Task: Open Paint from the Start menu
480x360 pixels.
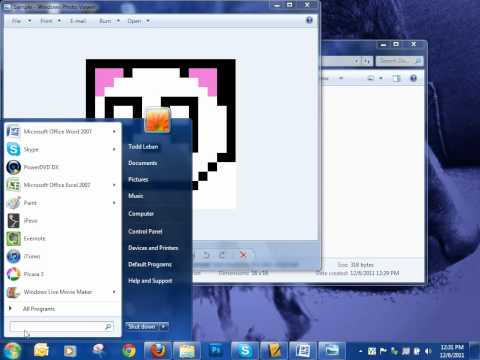Action: 62,203
